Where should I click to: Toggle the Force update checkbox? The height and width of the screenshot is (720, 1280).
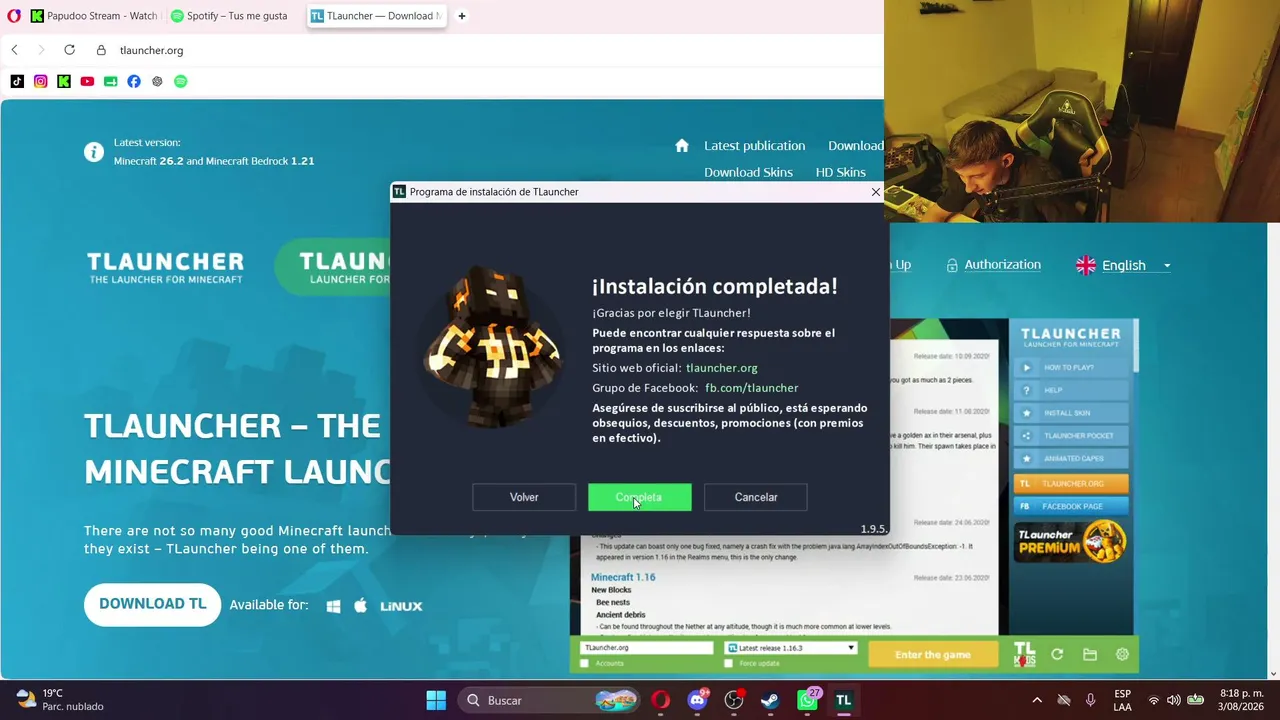(728, 664)
